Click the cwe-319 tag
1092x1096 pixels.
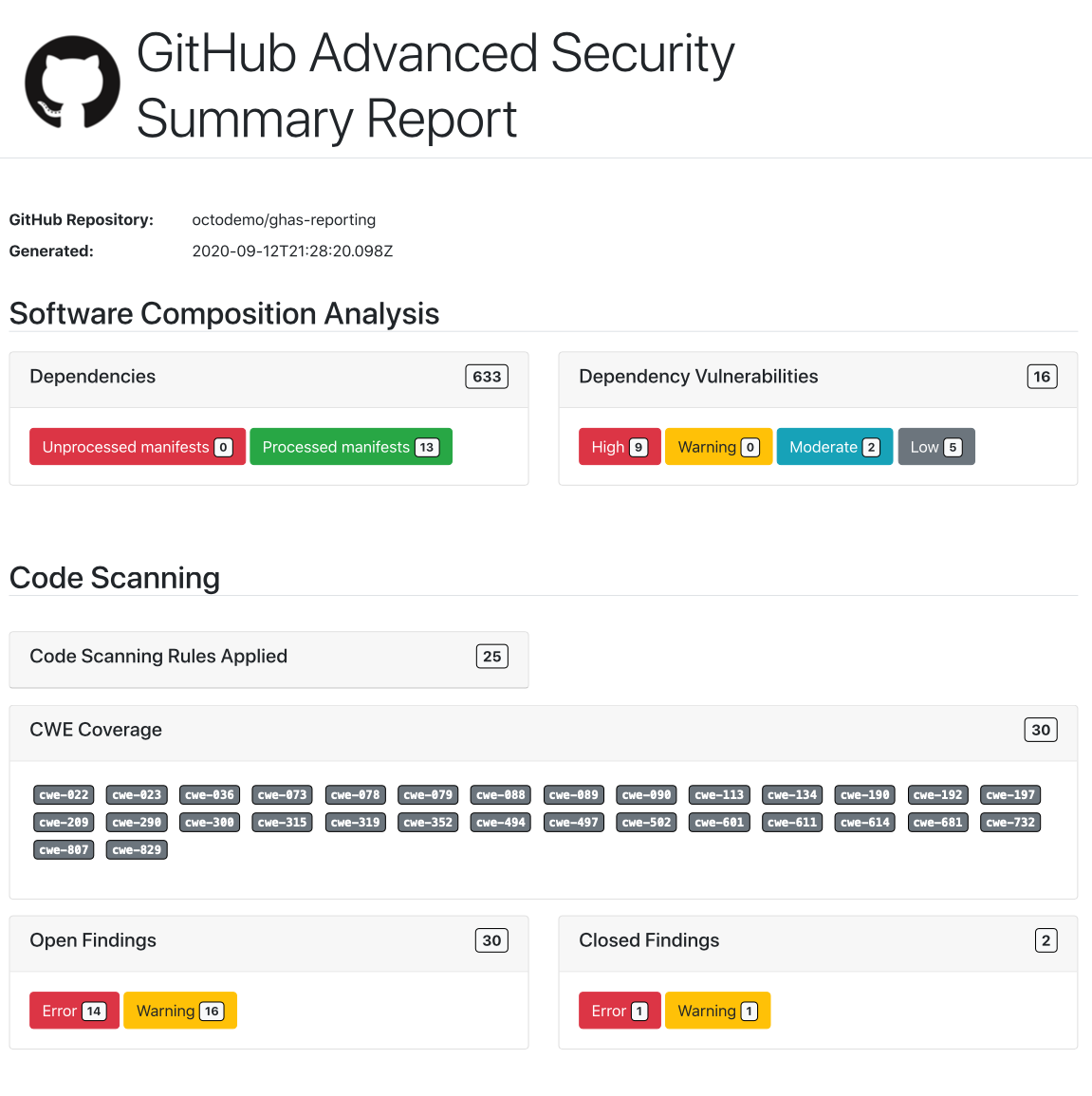(x=355, y=822)
